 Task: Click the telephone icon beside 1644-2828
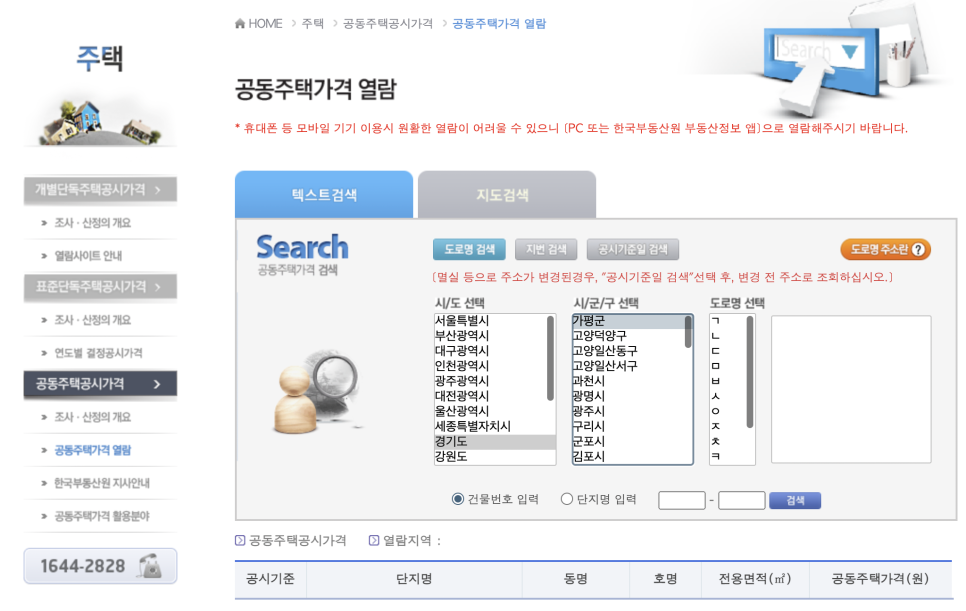coord(150,565)
